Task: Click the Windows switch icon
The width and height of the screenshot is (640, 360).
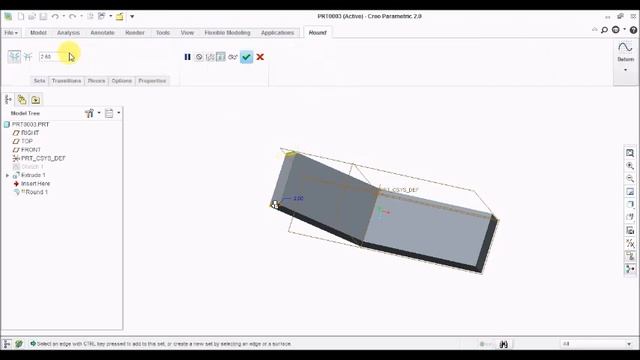Action: click(x=101, y=16)
